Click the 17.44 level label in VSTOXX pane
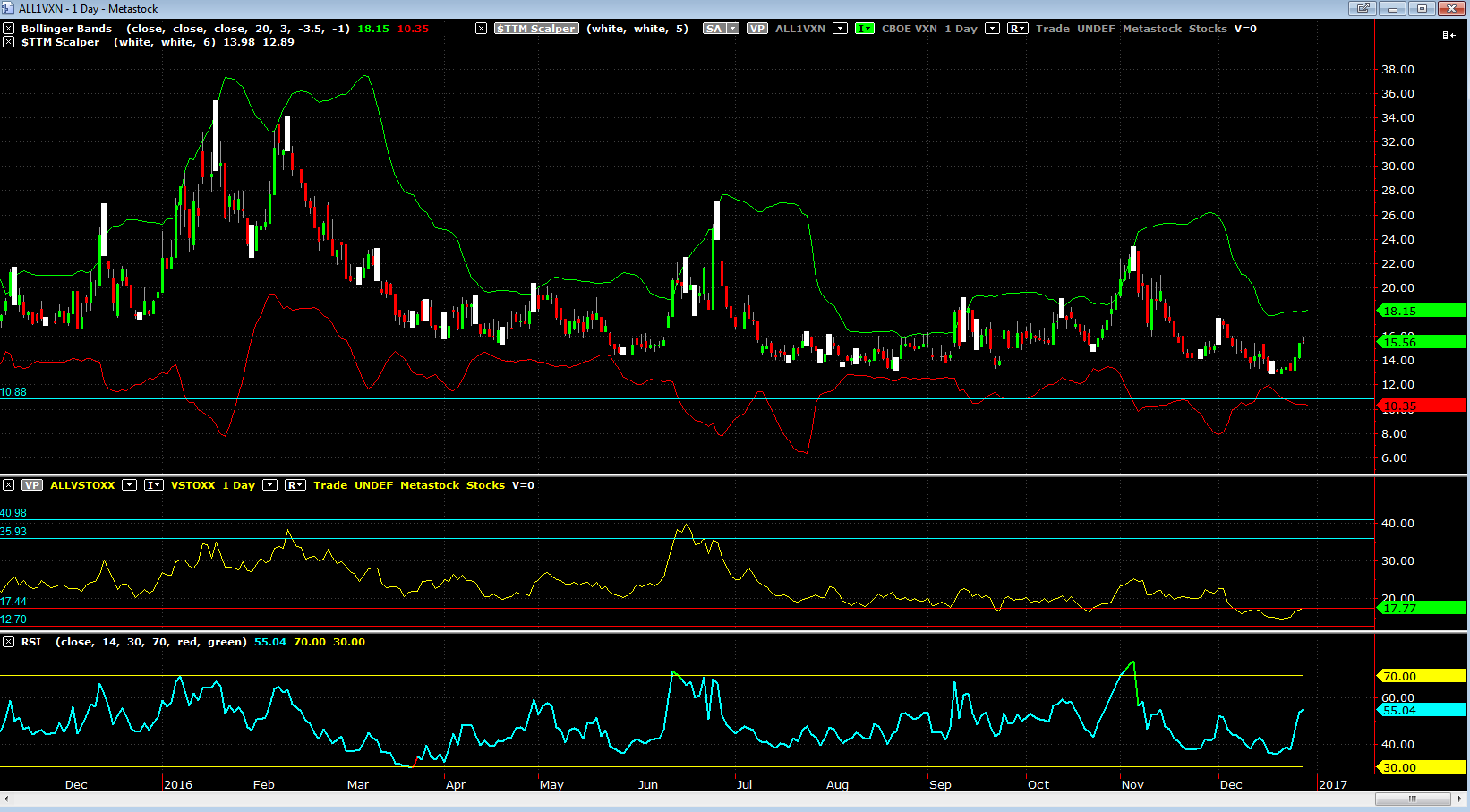 (x=13, y=602)
